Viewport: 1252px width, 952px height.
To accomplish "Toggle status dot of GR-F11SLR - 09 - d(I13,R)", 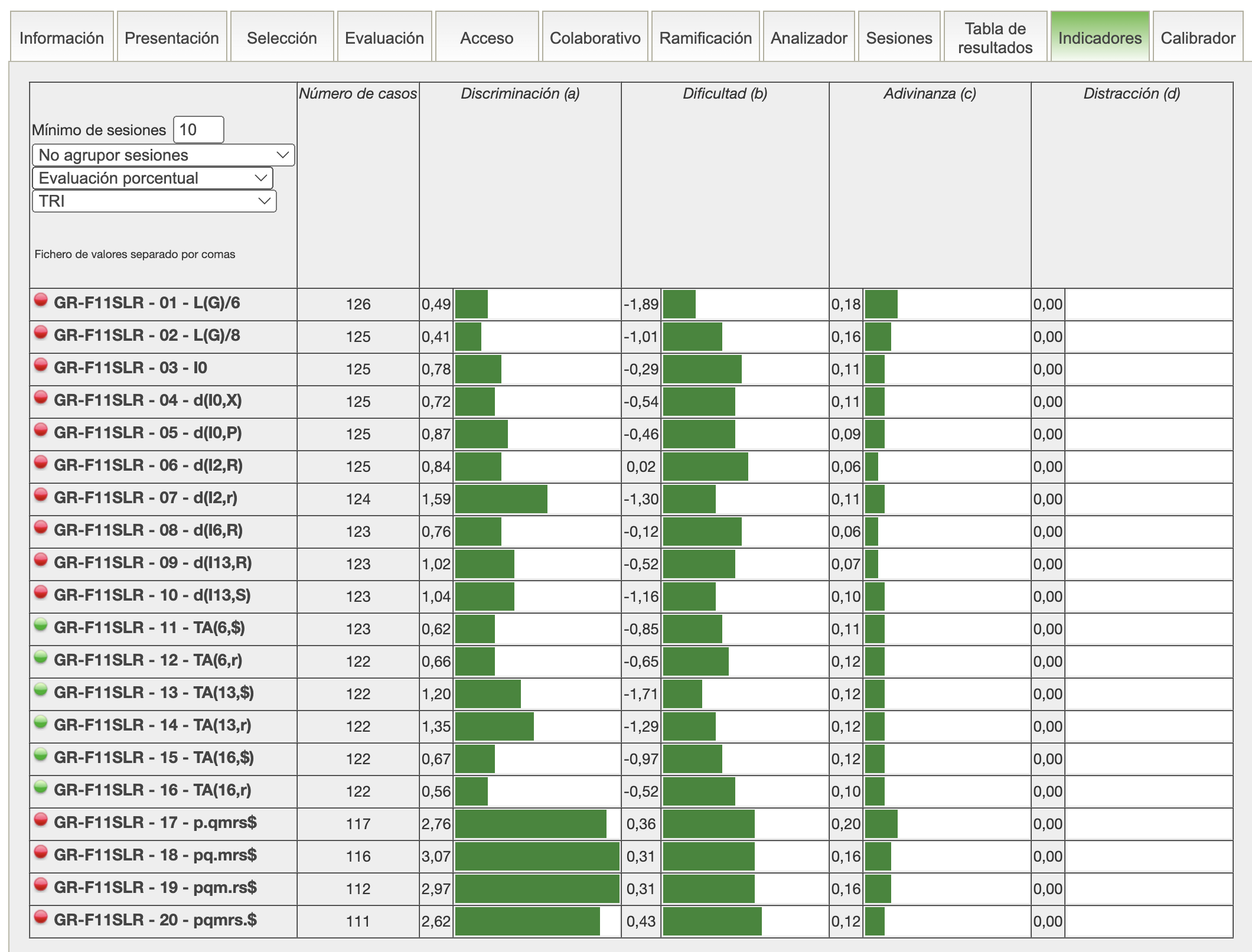I will tap(41, 560).
